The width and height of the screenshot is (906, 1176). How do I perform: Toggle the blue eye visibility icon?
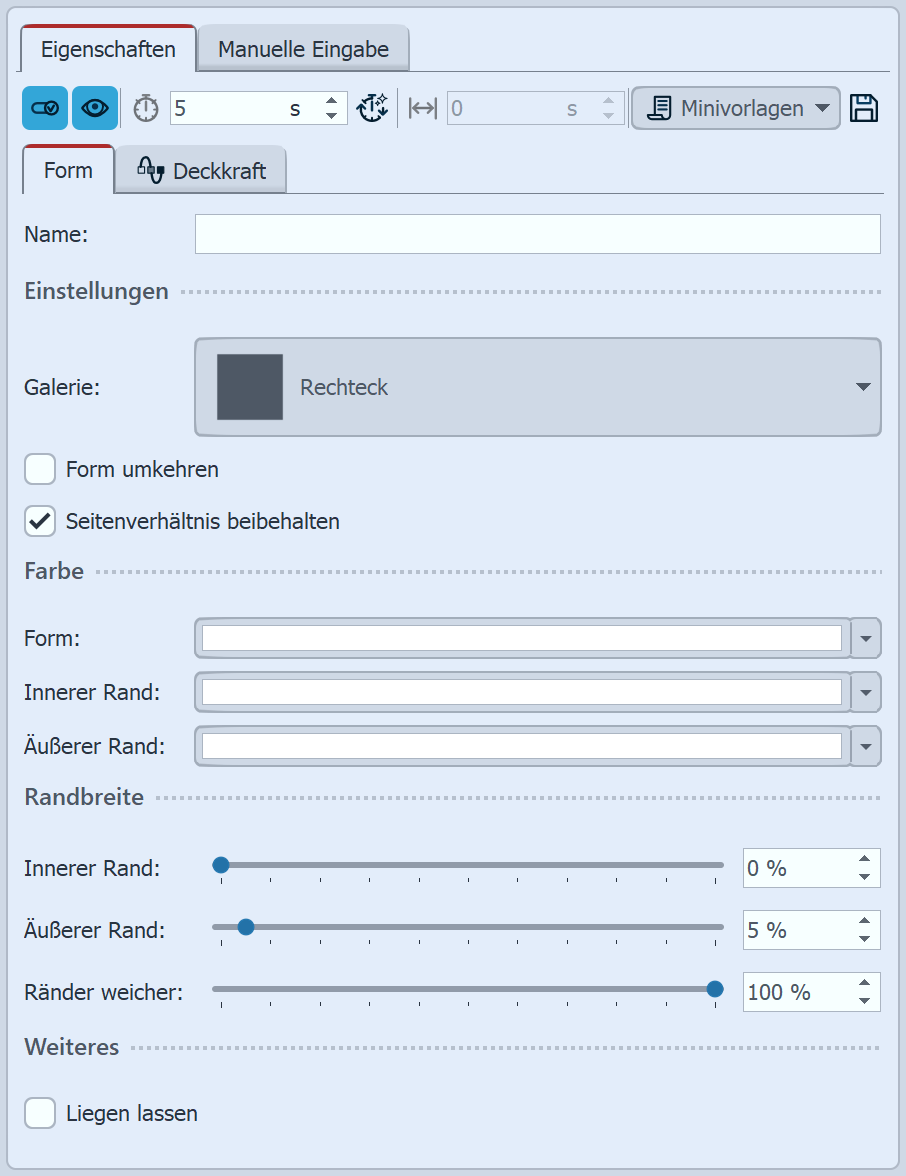tap(94, 107)
